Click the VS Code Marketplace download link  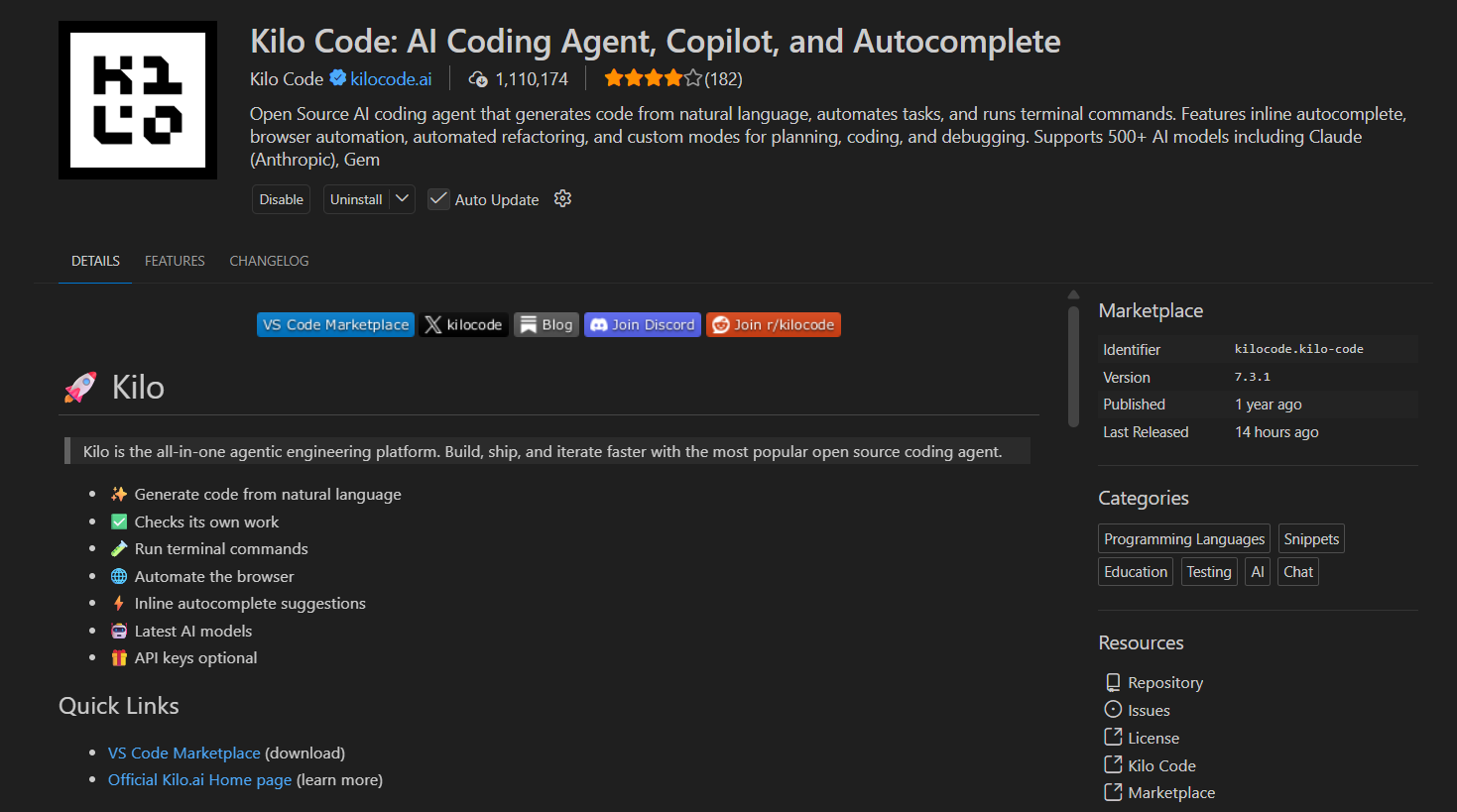(183, 754)
